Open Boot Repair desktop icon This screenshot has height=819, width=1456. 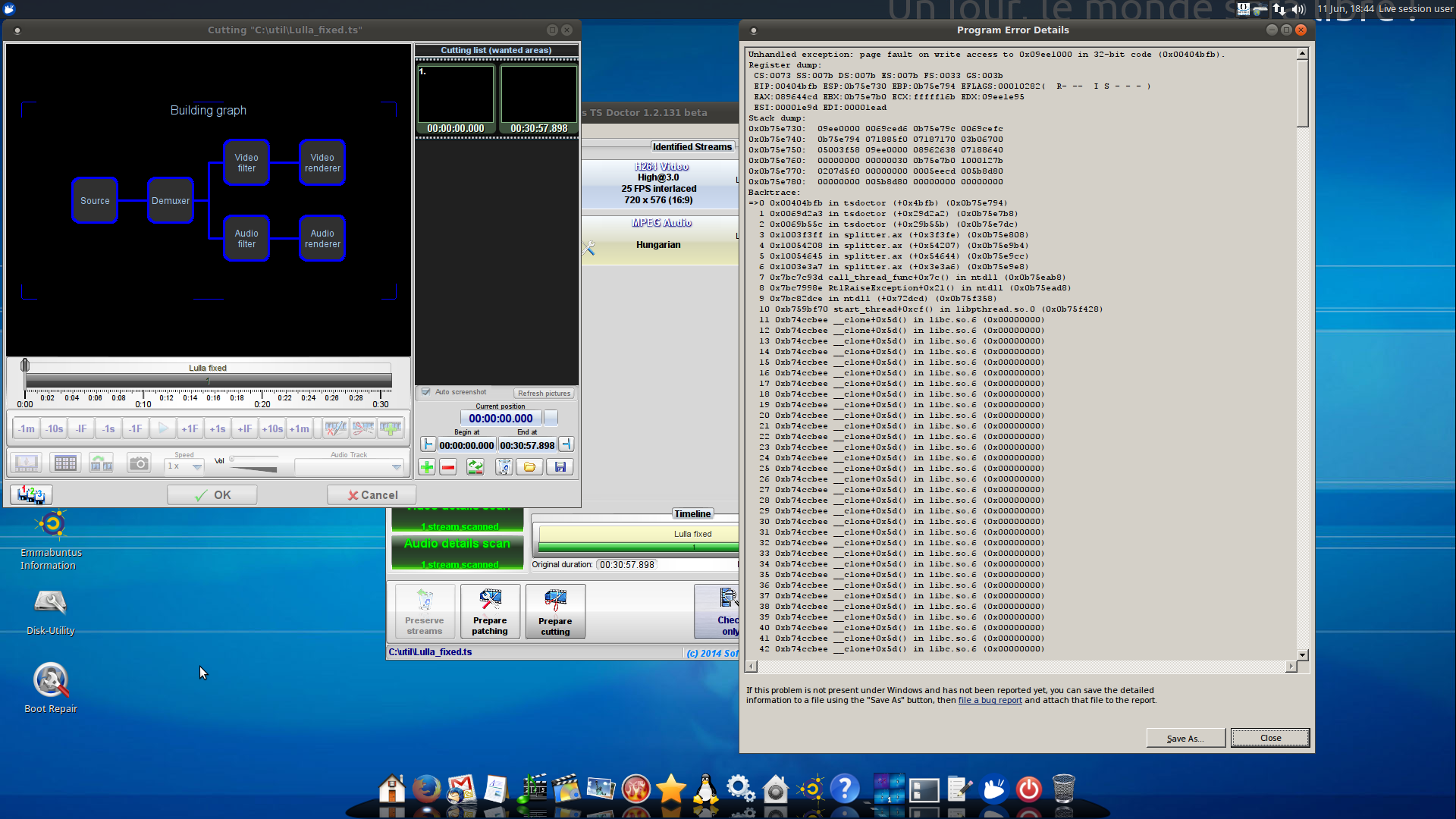coord(51,688)
